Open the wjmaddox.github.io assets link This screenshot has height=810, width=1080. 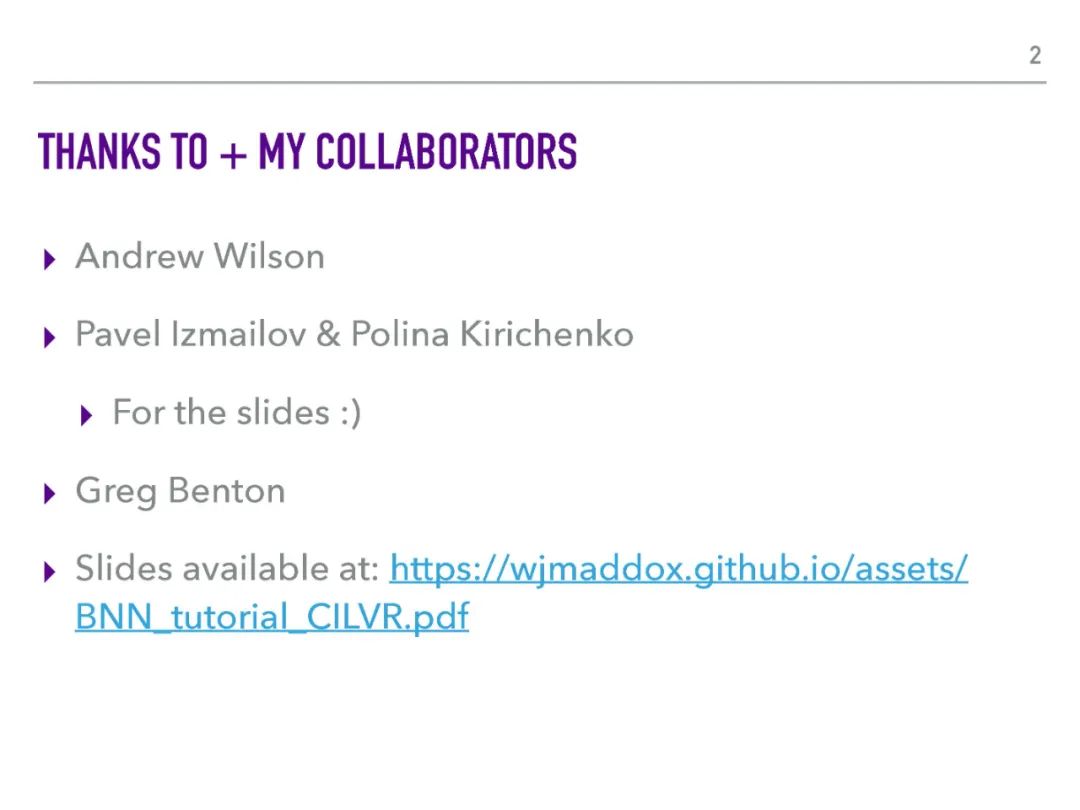click(678, 569)
